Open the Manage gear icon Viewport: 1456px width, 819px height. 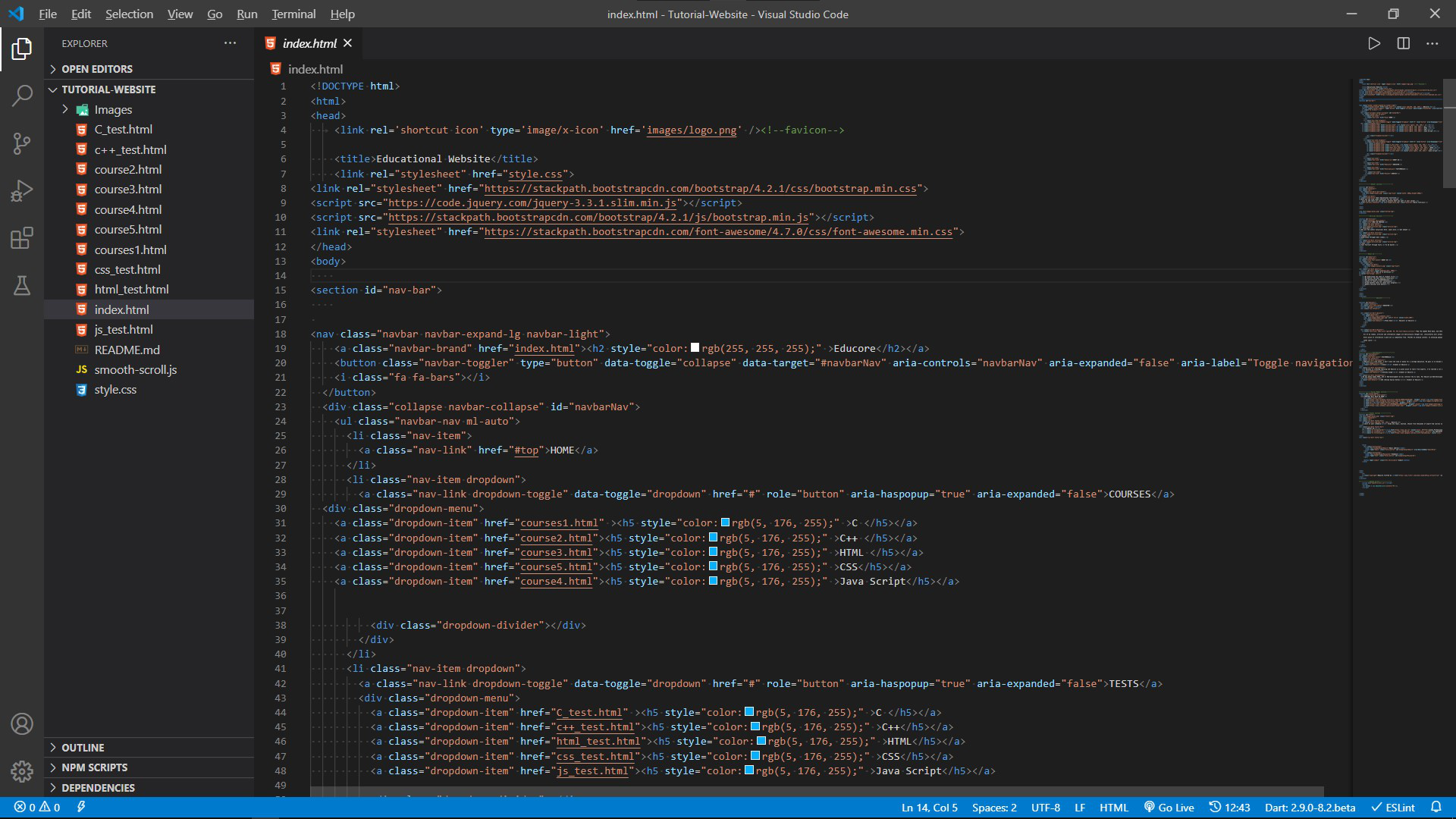tap(22, 771)
